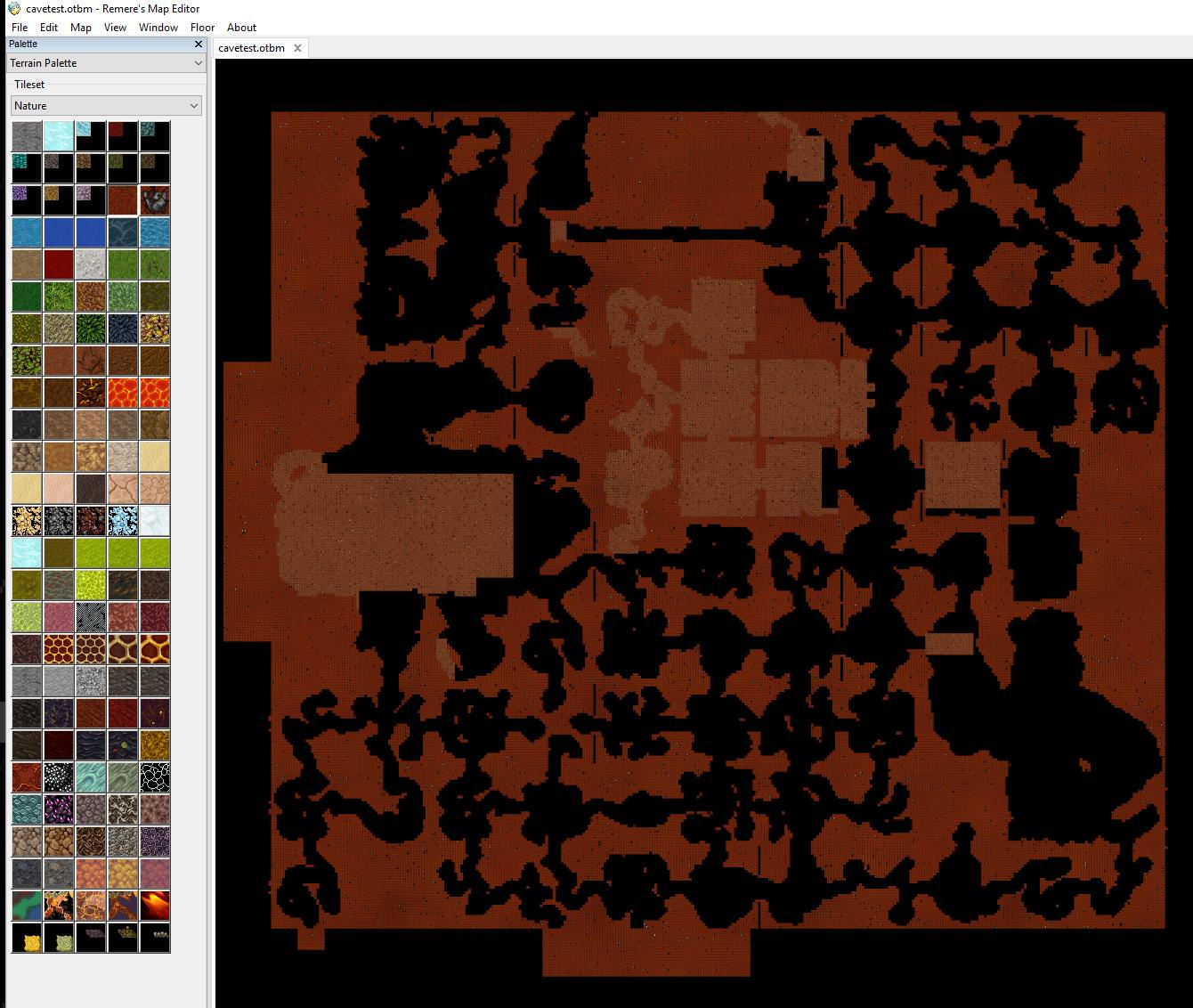Open the About menu
This screenshot has width=1193, height=1008.
coord(241,27)
